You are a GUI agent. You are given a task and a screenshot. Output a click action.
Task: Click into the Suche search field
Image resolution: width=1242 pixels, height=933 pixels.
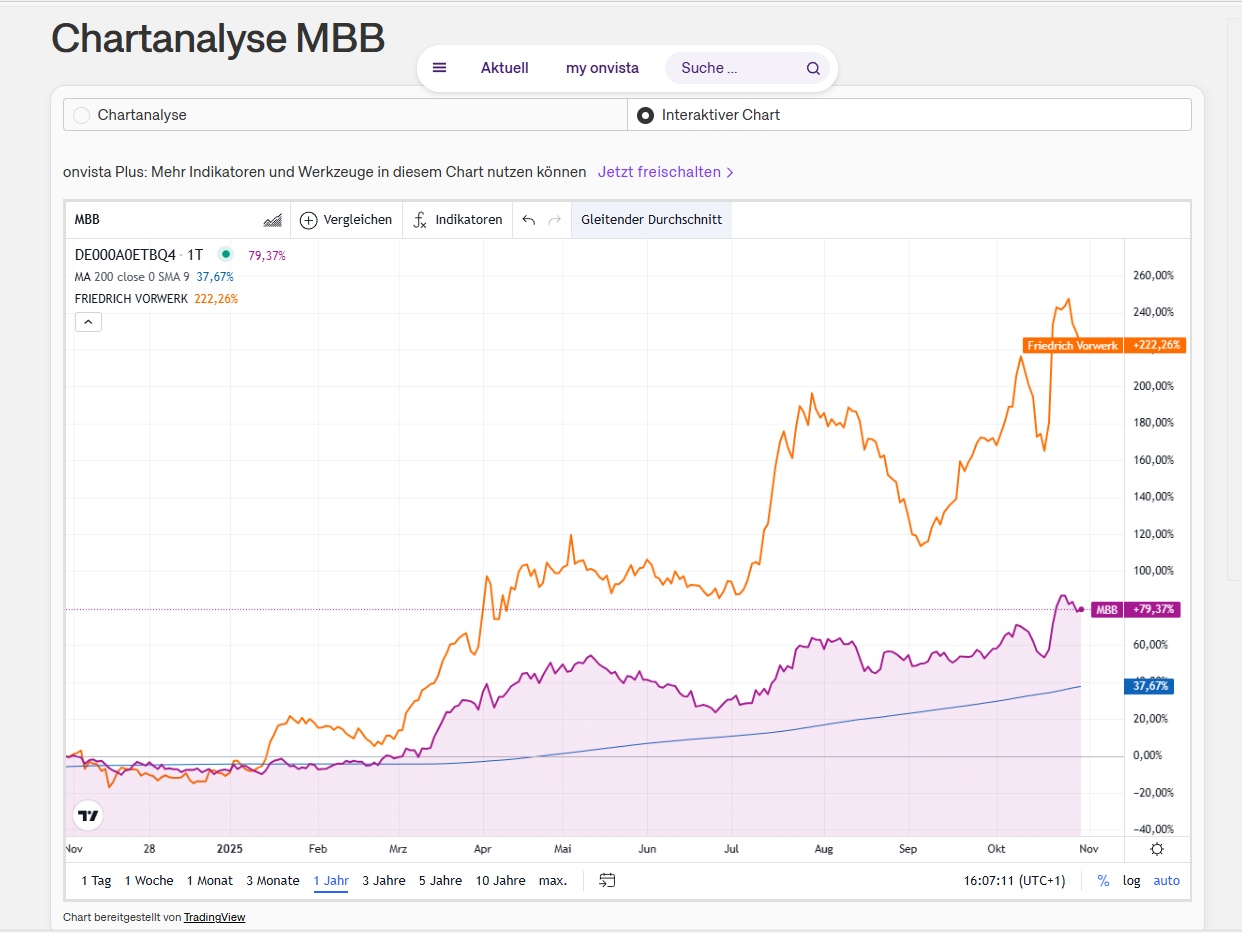[x=735, y=68]
